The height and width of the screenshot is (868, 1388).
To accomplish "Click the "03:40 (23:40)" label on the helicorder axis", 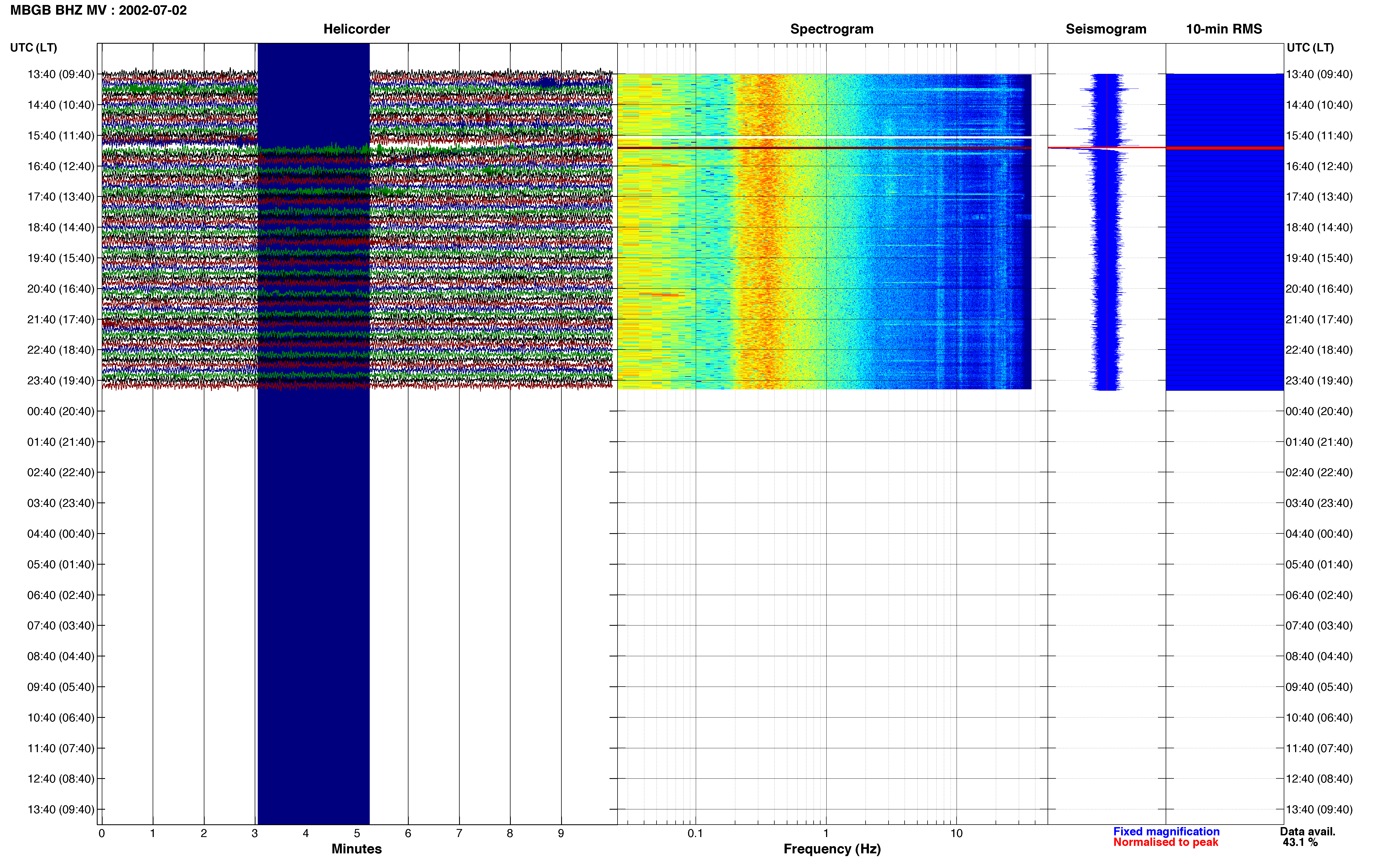I will [61, 504].
